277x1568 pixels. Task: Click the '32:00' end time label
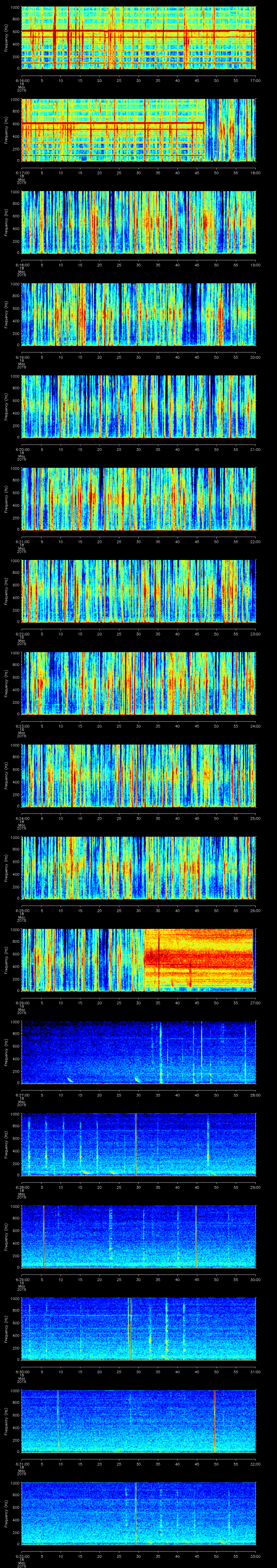(255, 1464)
